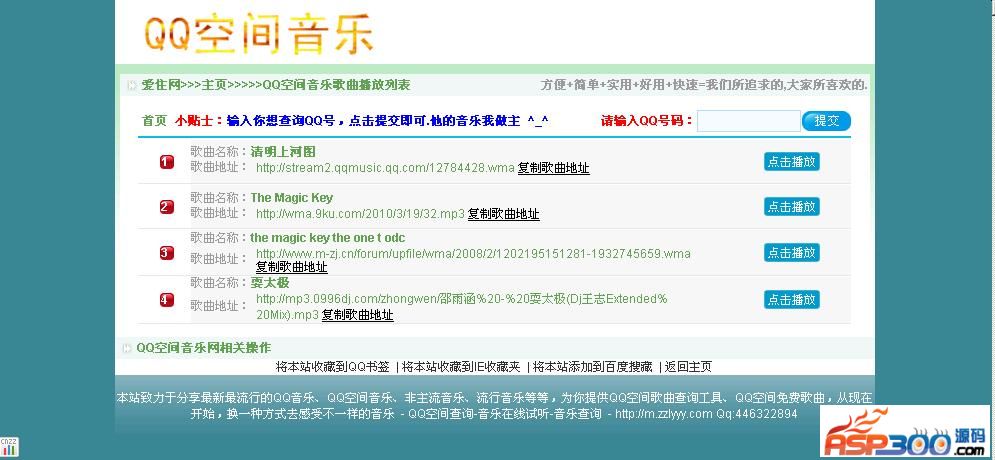The image size is (995, 460).
Task: Click the 请输入QQ号码 label
Action: 647,121
